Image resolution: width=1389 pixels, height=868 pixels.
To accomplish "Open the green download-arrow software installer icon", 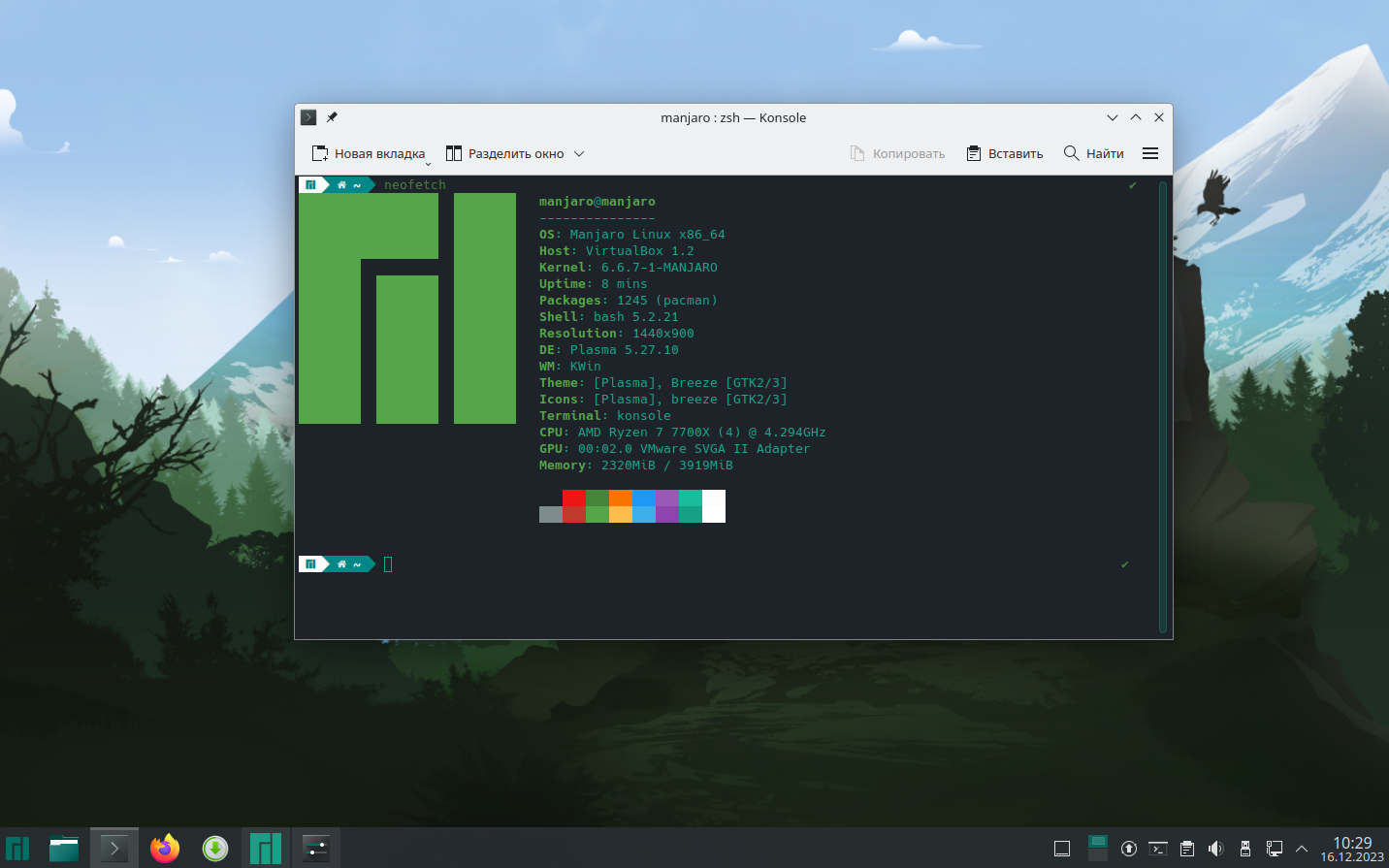I will (215, 849).
